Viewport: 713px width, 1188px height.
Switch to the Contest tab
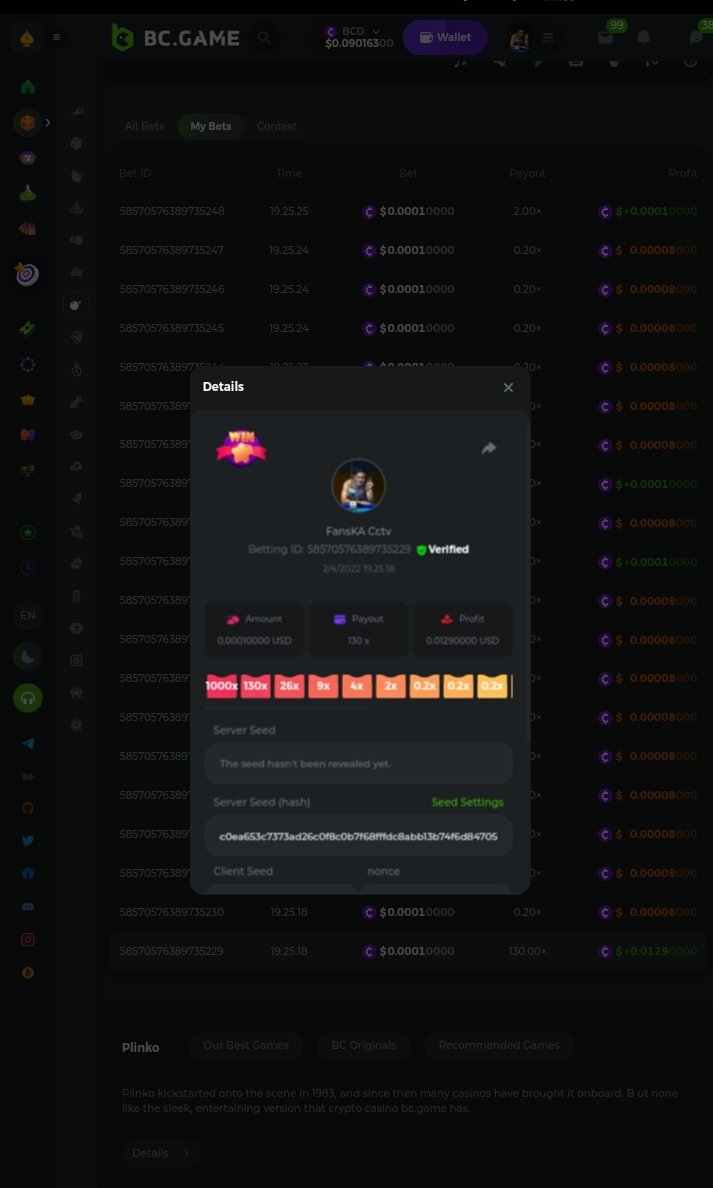pos(276,127)
